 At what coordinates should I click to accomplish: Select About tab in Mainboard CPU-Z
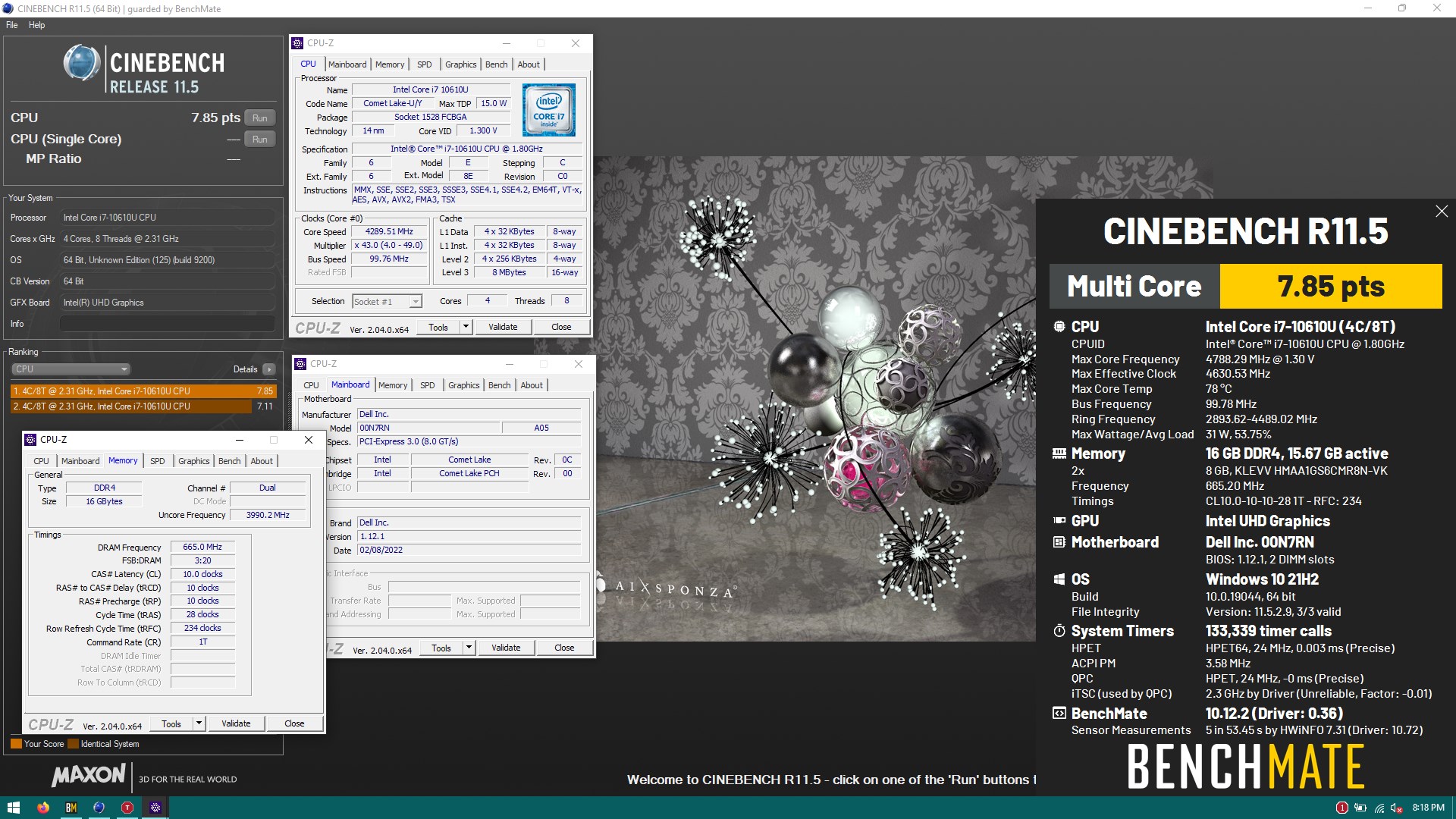[532, 385]
